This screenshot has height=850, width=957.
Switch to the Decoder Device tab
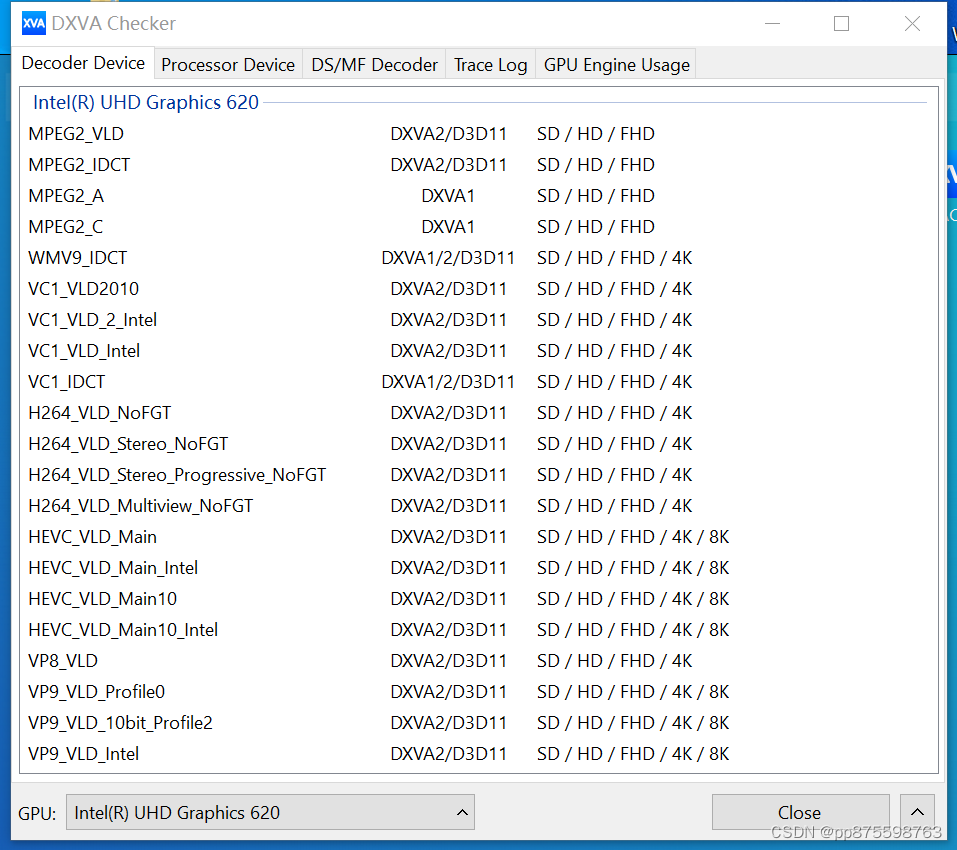pos(83,63)
